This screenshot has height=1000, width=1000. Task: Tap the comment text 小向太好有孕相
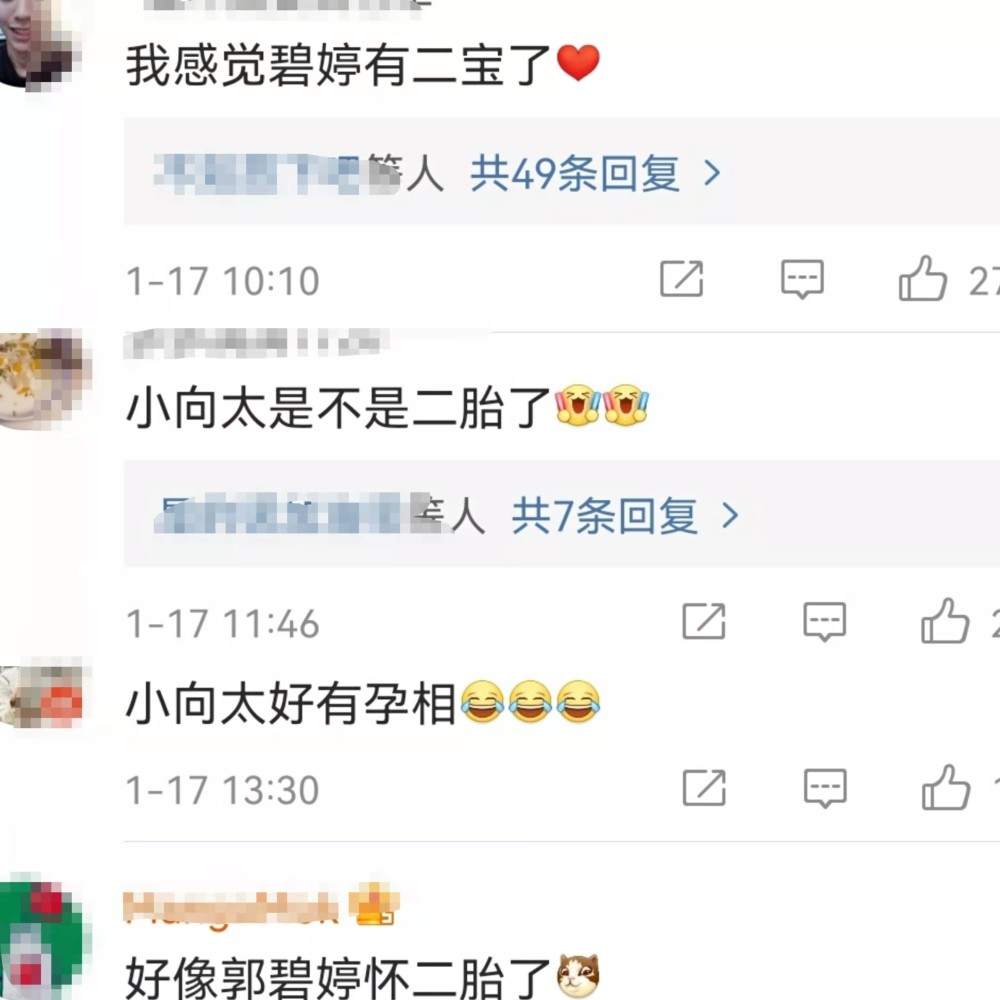pos(291,703)
